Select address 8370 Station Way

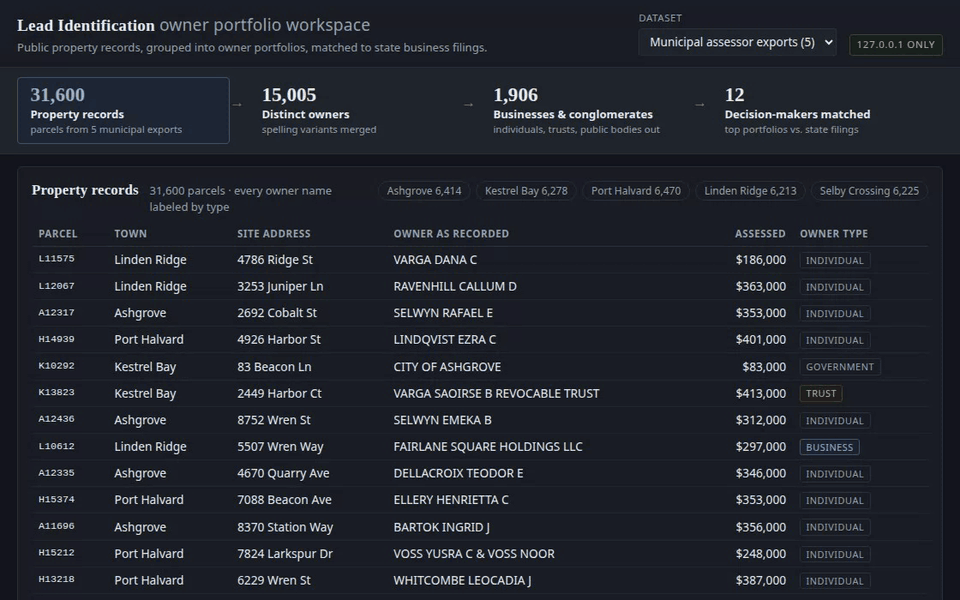[285, 527]
